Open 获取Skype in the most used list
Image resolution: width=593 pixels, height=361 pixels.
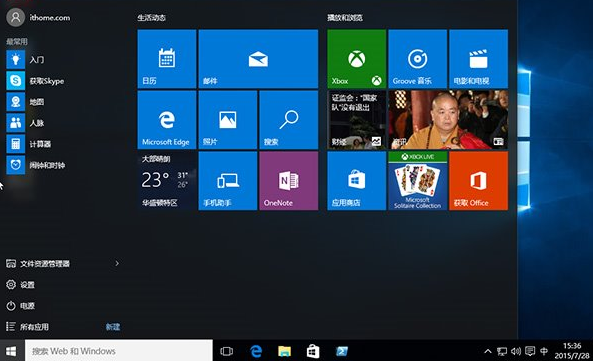click(x=64, y=81)
